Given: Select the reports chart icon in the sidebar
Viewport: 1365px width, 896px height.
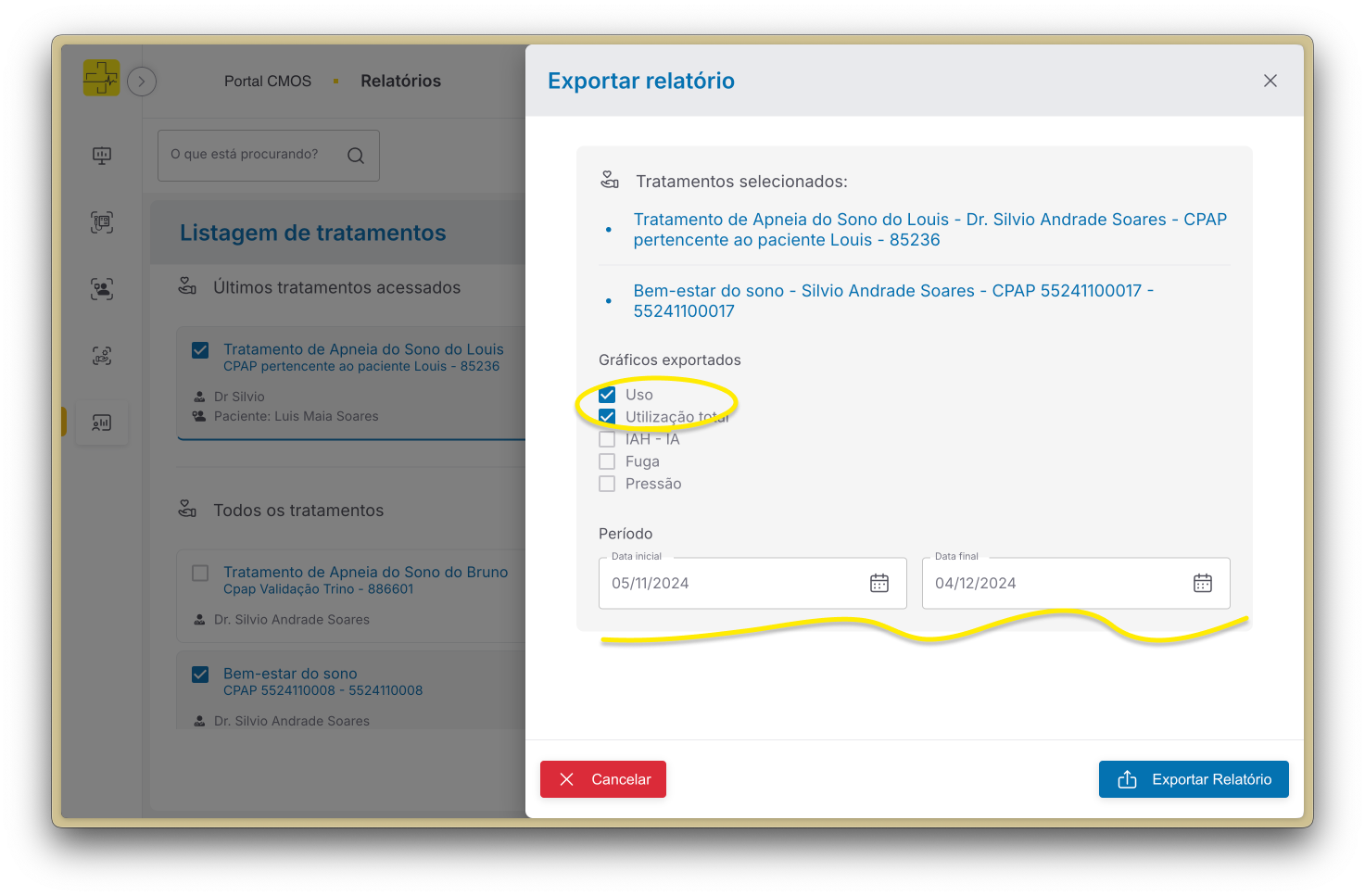Looking at the screenshot, I should pos(101,423).
